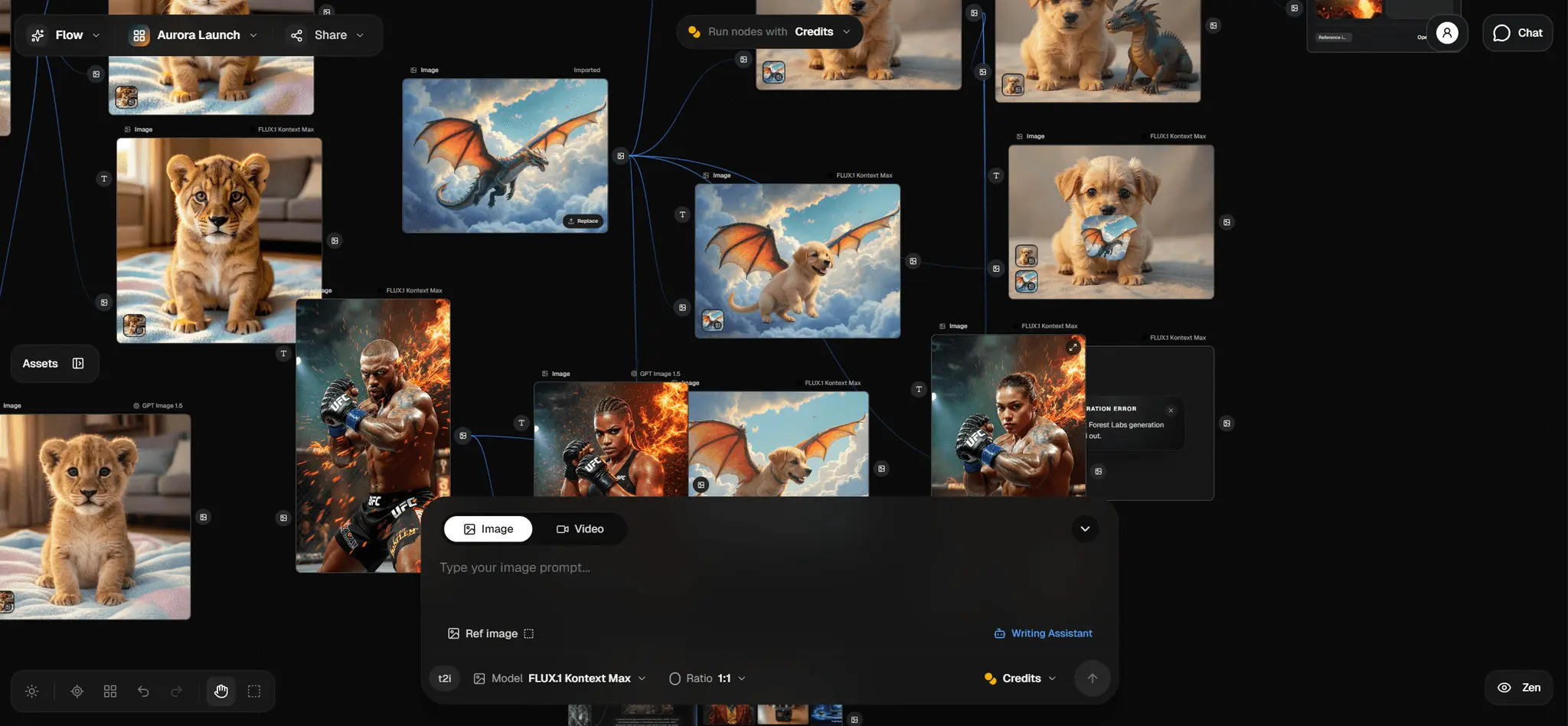Open the Model FLUX.1 Kontext Max dropdown
Image resolution: width=1568 pixels, height=726 pixels.
coord(560,679)
